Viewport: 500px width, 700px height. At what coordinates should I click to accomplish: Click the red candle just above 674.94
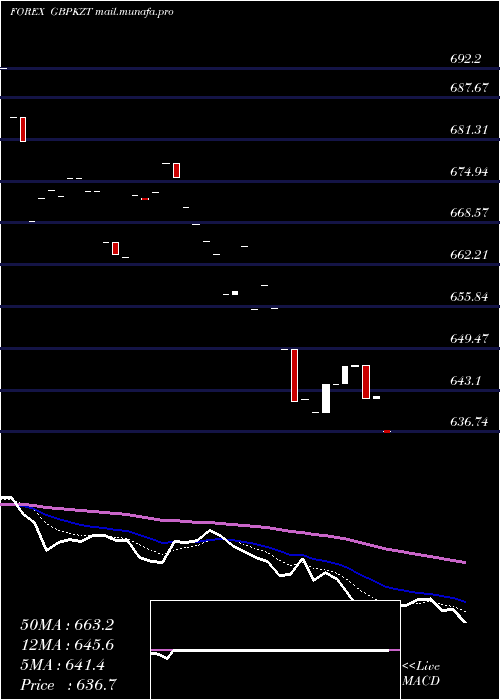pos(176,170)
